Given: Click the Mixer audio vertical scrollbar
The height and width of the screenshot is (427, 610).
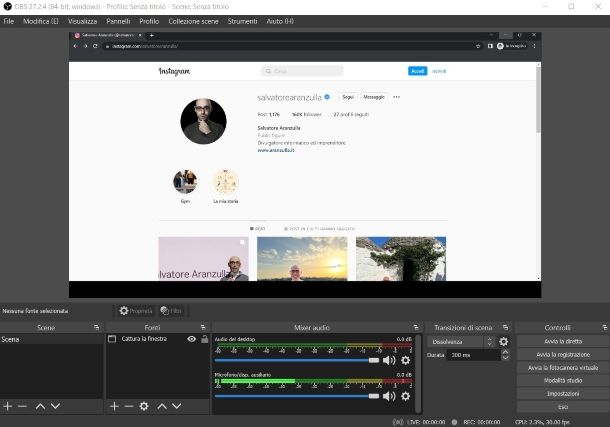Looking at the screenshot, I should 418,373.
